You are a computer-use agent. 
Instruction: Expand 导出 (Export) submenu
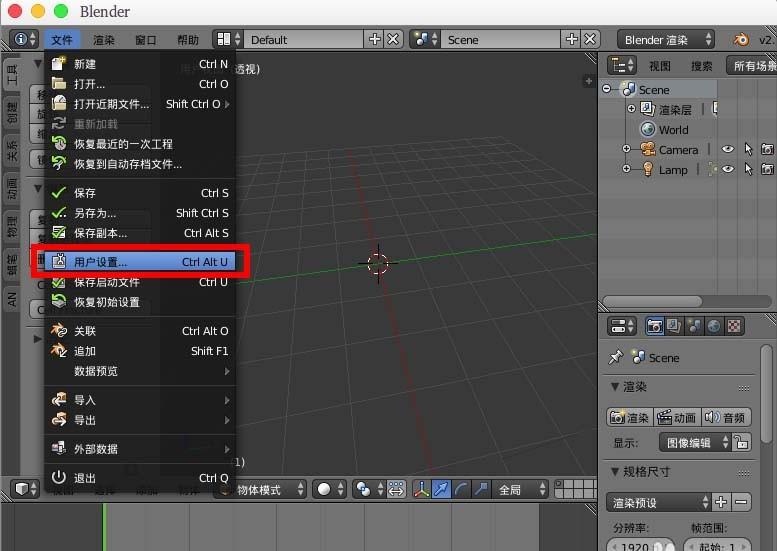pyautogui.click(x=140, y=420)
